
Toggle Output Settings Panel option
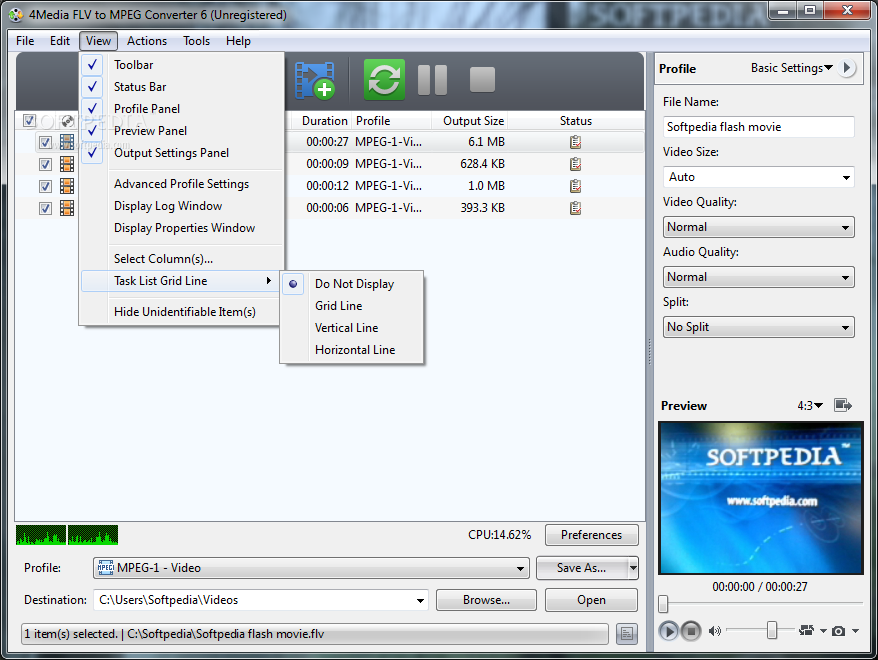[183, 153]
